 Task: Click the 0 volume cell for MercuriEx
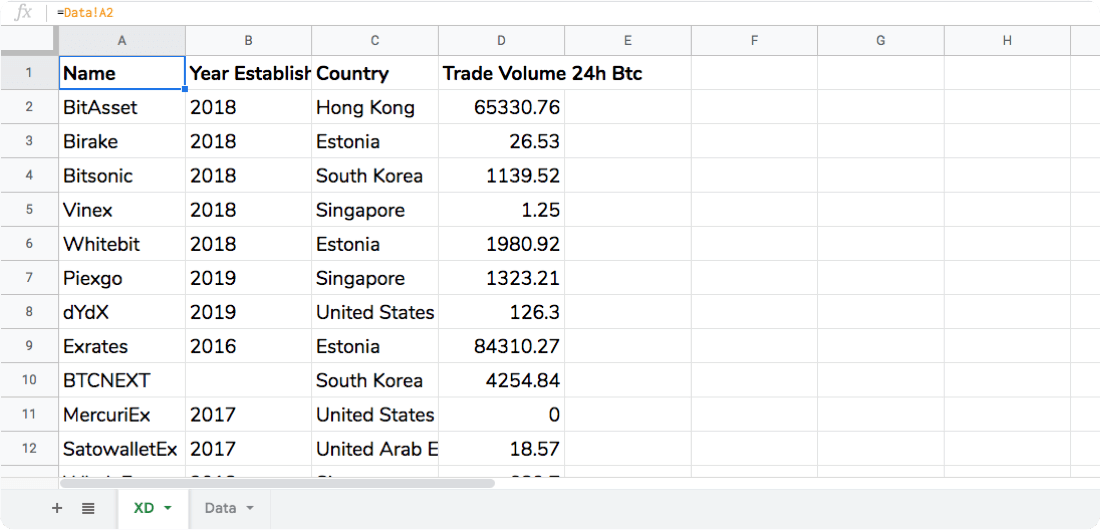pyautogui.click(x=501, y=414)
